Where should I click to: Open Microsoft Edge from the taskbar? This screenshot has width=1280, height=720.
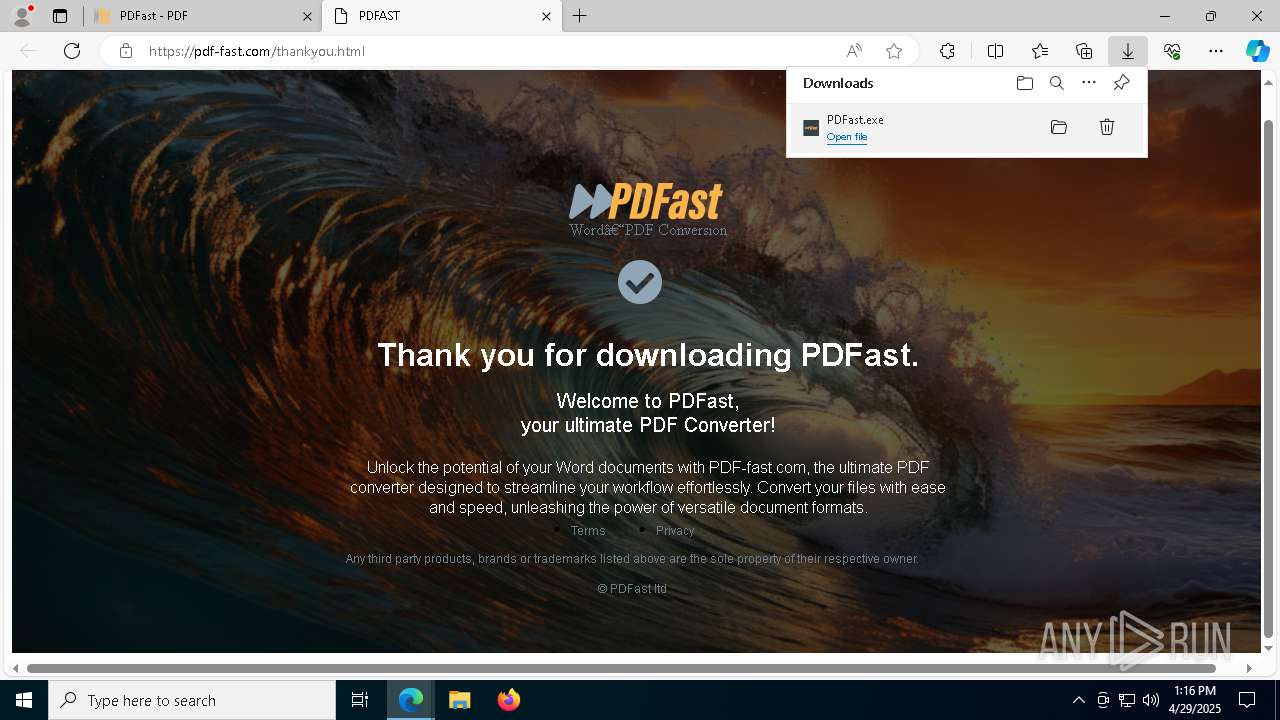tap(411, 700)
